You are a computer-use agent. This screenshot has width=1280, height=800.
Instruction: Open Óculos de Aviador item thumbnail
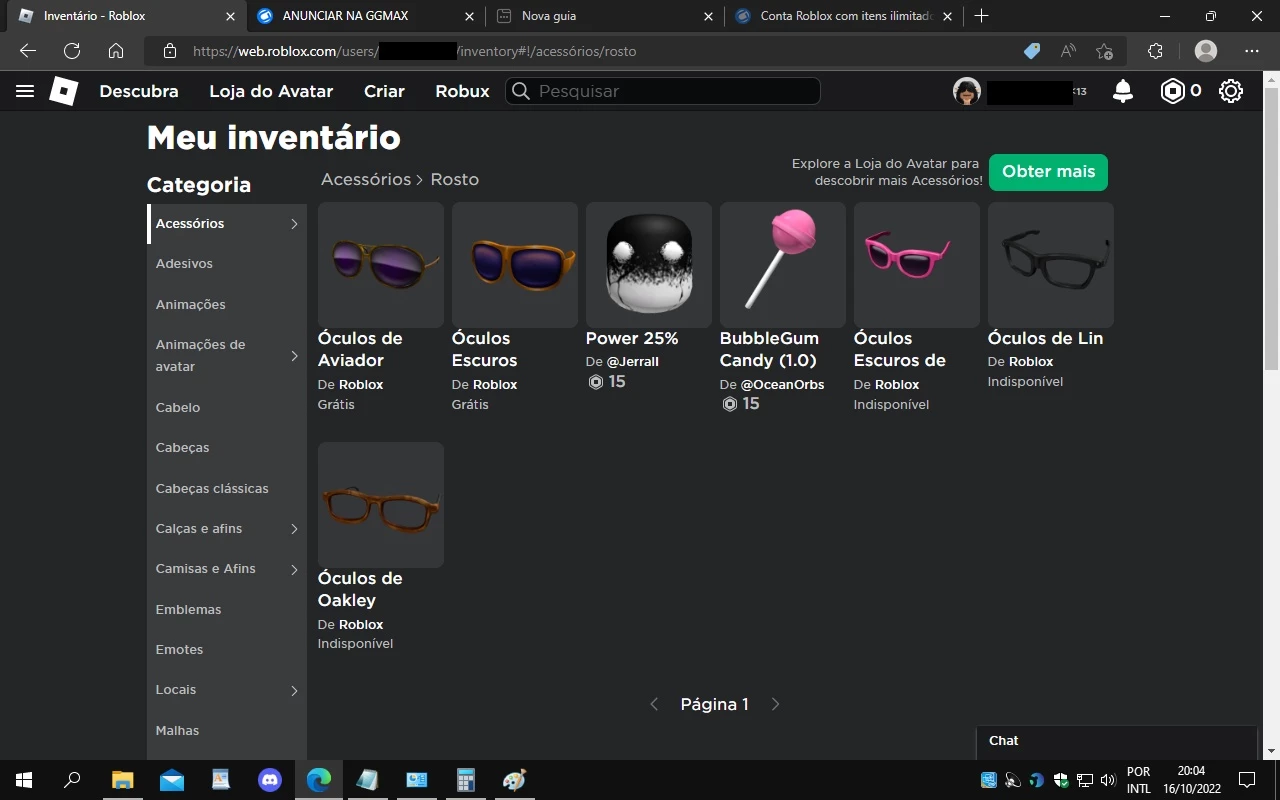pos(381,265)
